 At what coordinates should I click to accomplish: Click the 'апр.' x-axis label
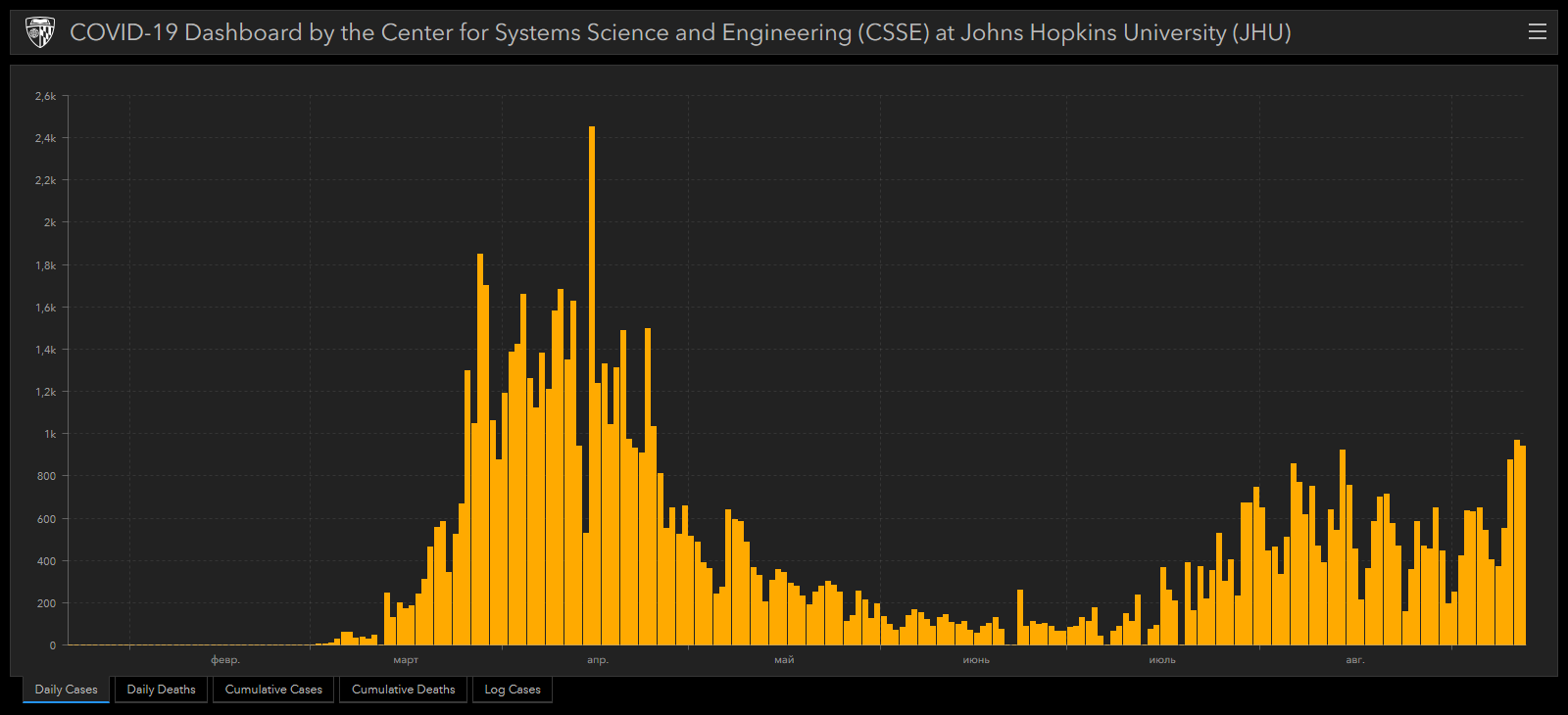tap(598, 660)
